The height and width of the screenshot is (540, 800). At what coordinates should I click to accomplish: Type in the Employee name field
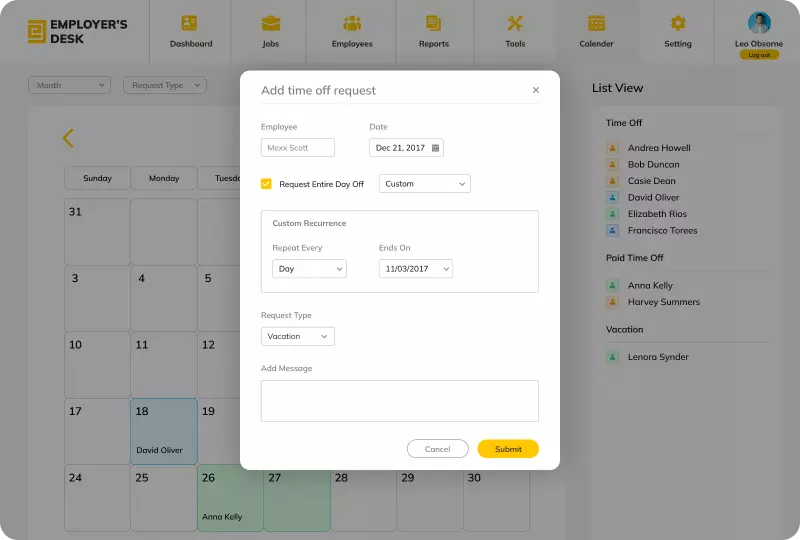[297, 148]
